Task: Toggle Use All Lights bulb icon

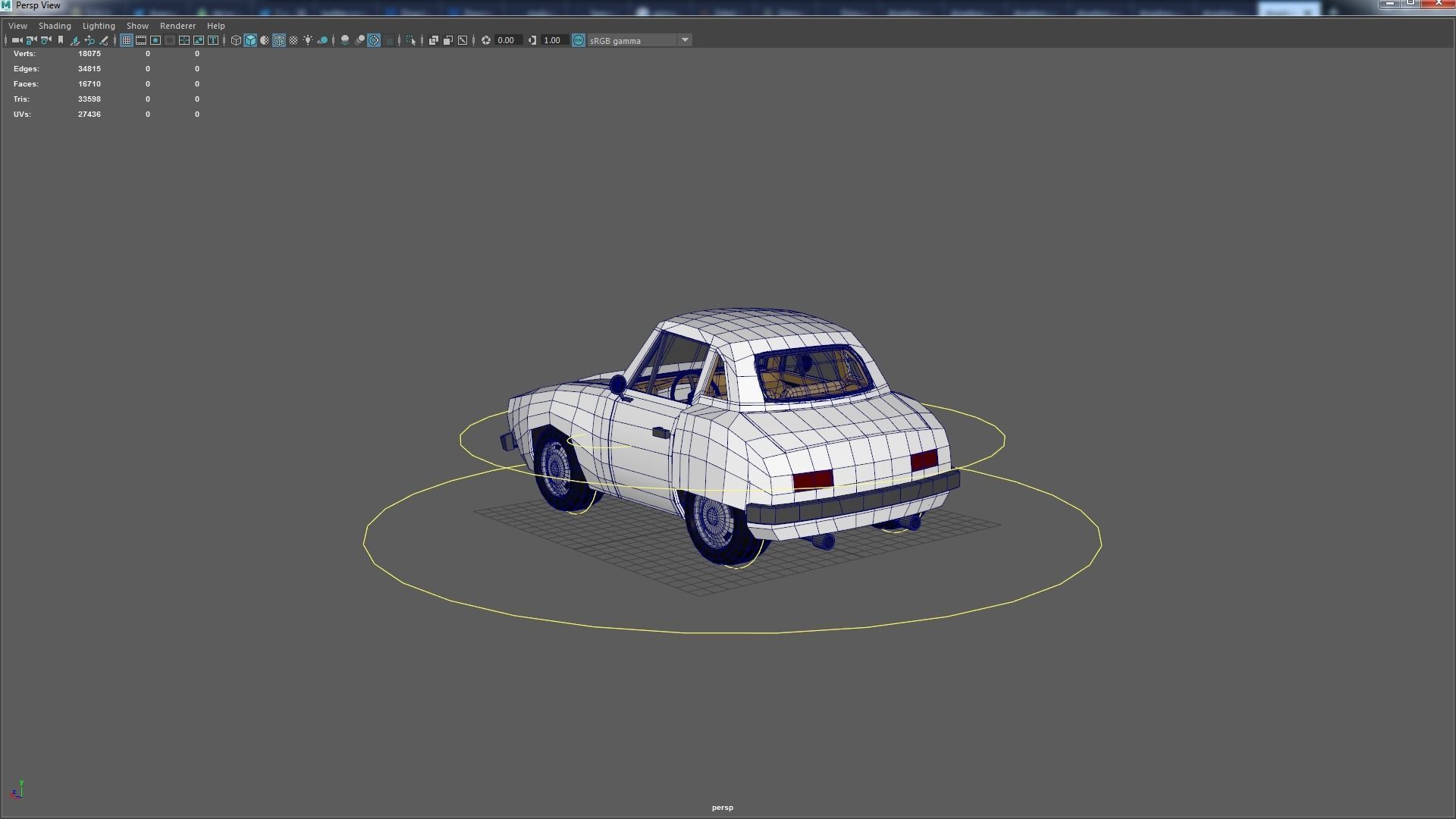Action: [308, 40]
